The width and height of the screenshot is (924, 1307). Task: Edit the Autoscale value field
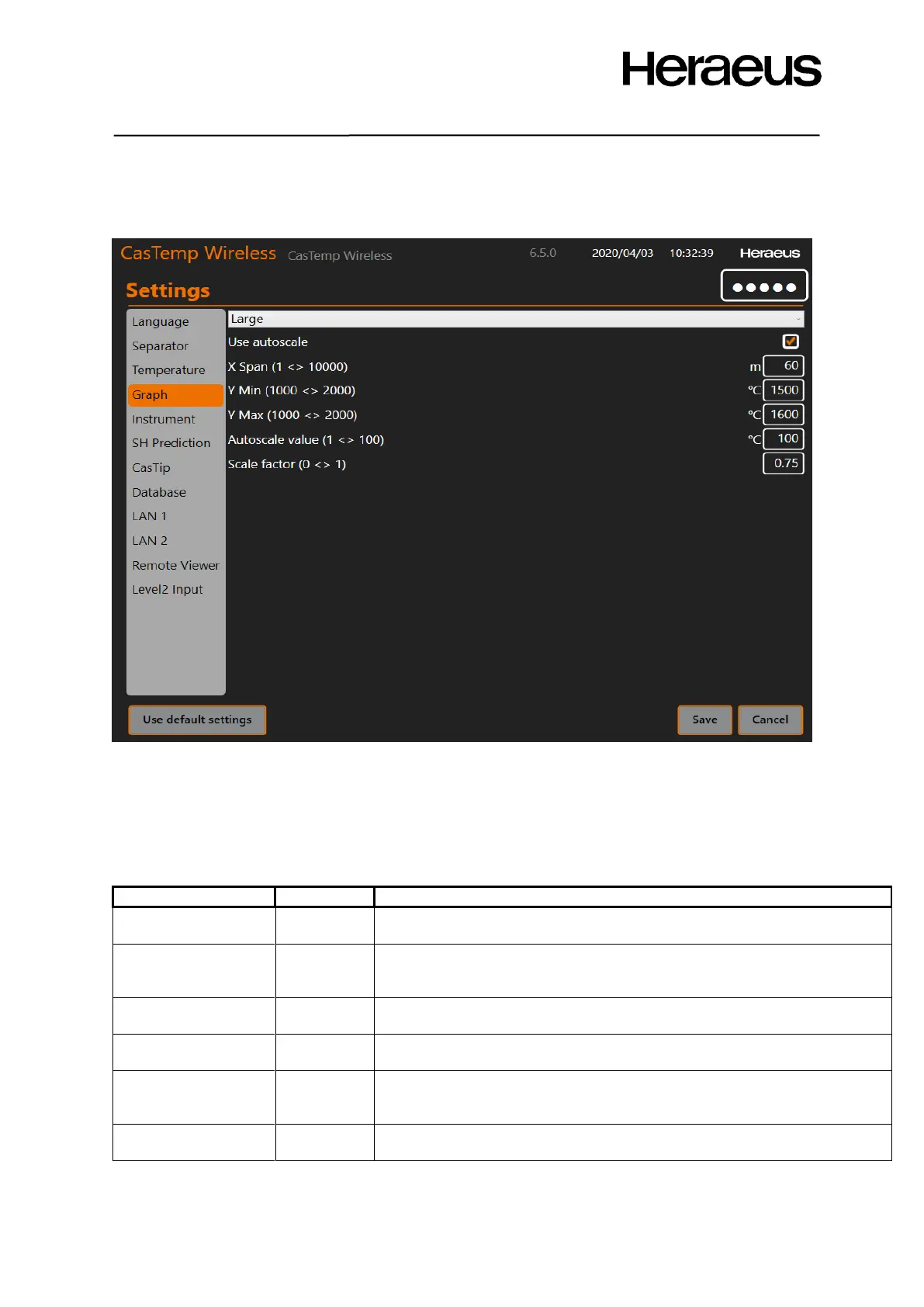[784, 439]
